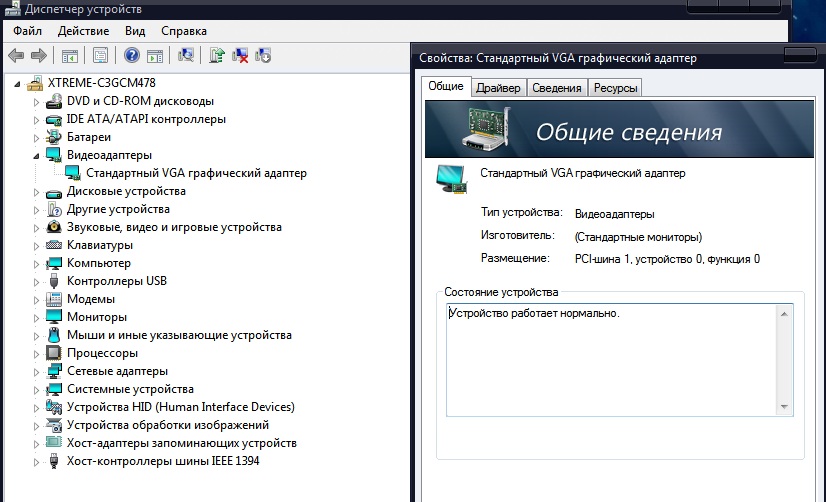Screen dimensions: 826x502
Task: Click the Процессоры chip icon
Action: click(x=54, y=353)
